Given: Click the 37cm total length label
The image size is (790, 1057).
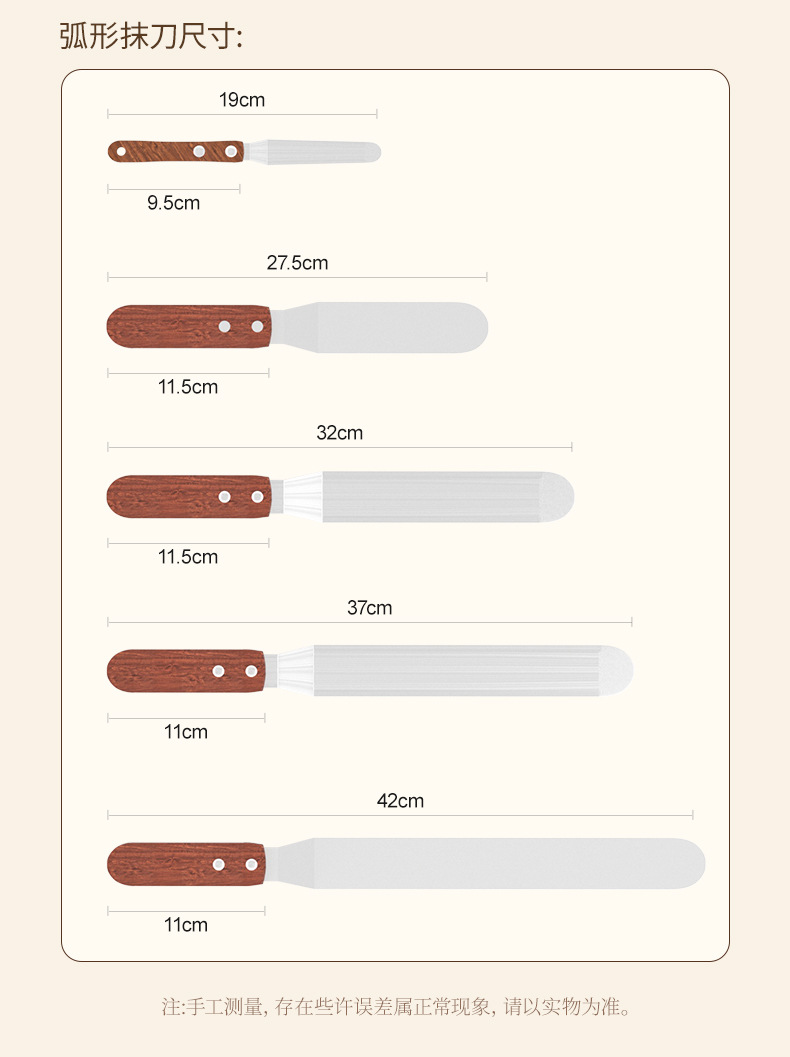Looking at the screenshot, I should pyautogui.click(x=369, y=607).
